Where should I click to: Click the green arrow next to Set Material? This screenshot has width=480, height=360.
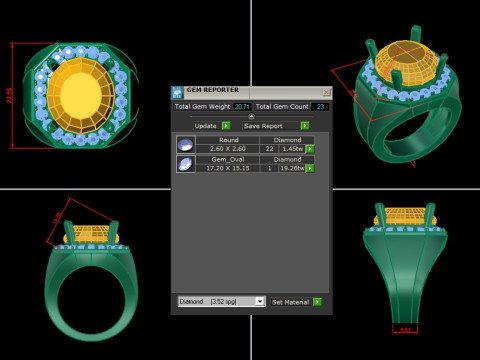coord(317,302)
